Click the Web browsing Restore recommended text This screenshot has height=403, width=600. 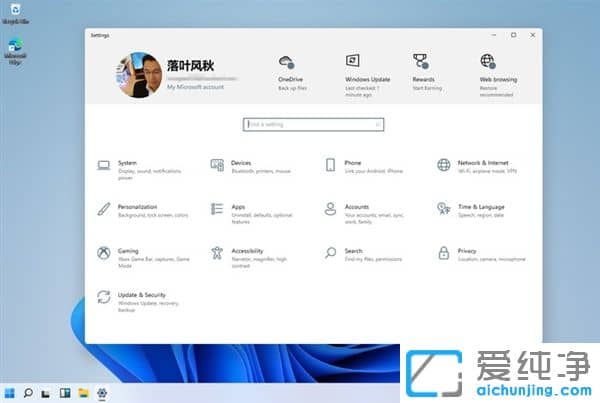[x=496, y=91]
